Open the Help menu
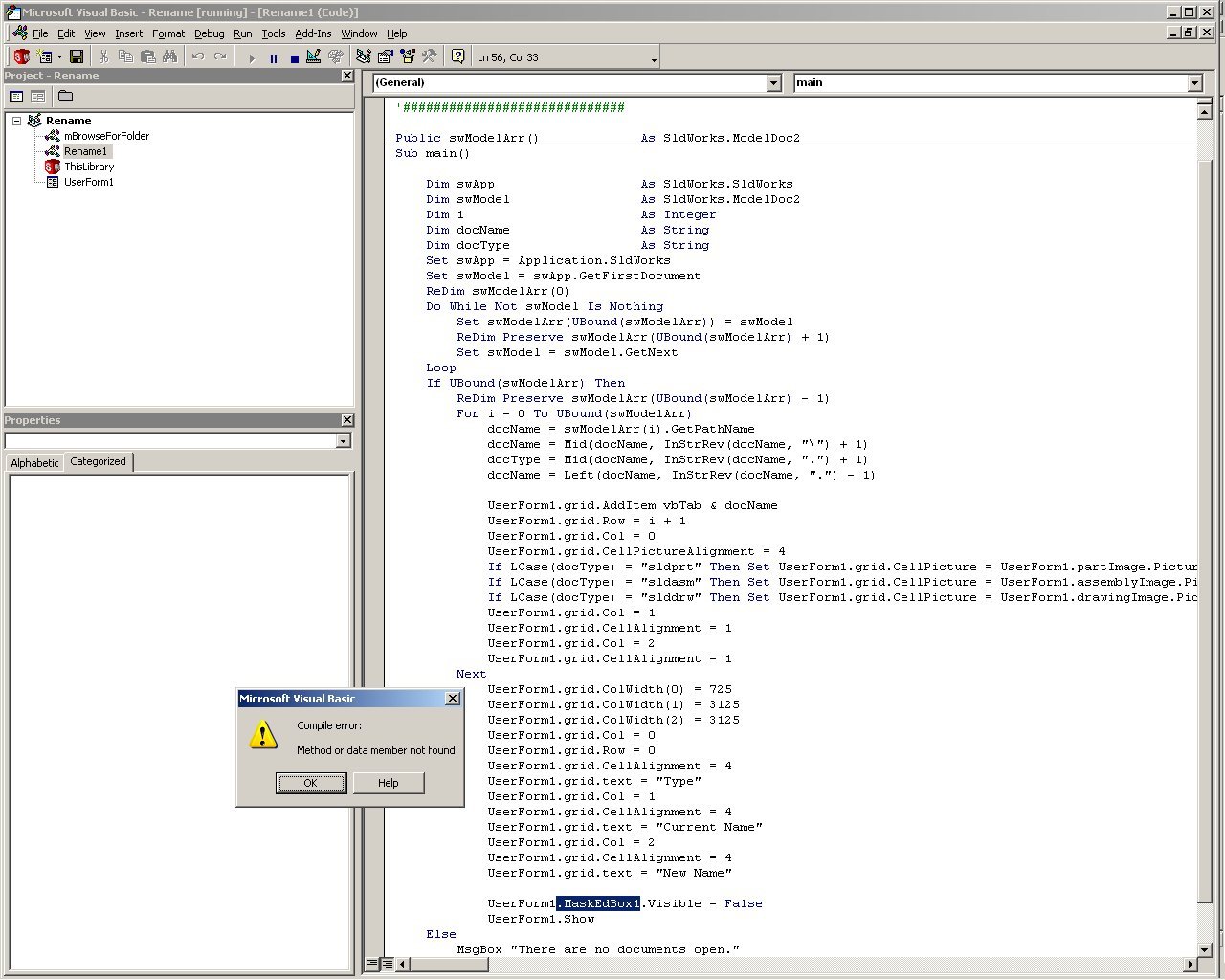Screen dimensions: 1225x980 [397, 33]
